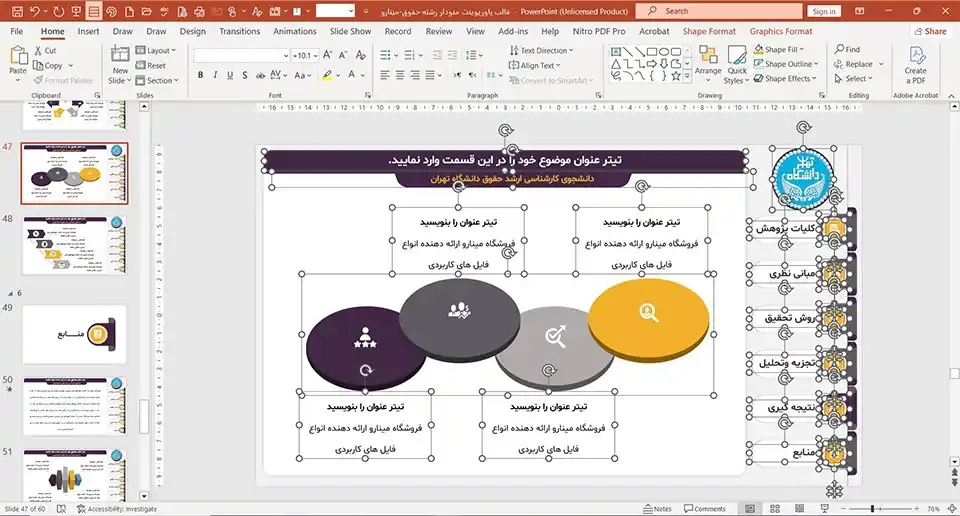960x516 pixels.
Task: Open the Section dropdown
Action: [157, 80]
